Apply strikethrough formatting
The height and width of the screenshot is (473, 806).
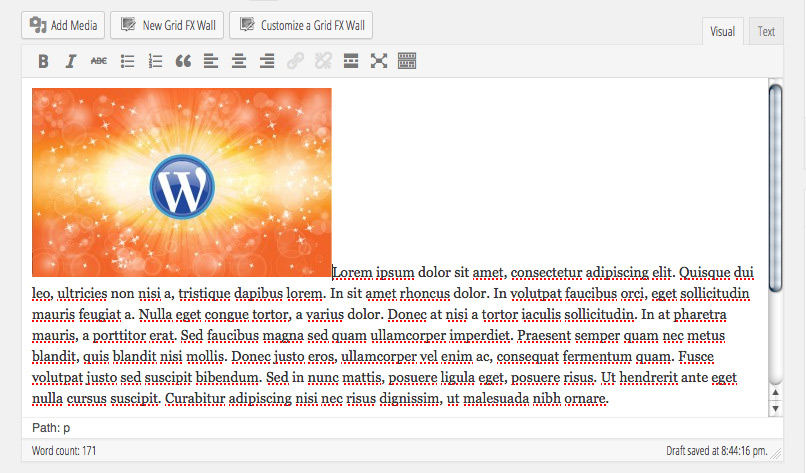tap(99, 61)
